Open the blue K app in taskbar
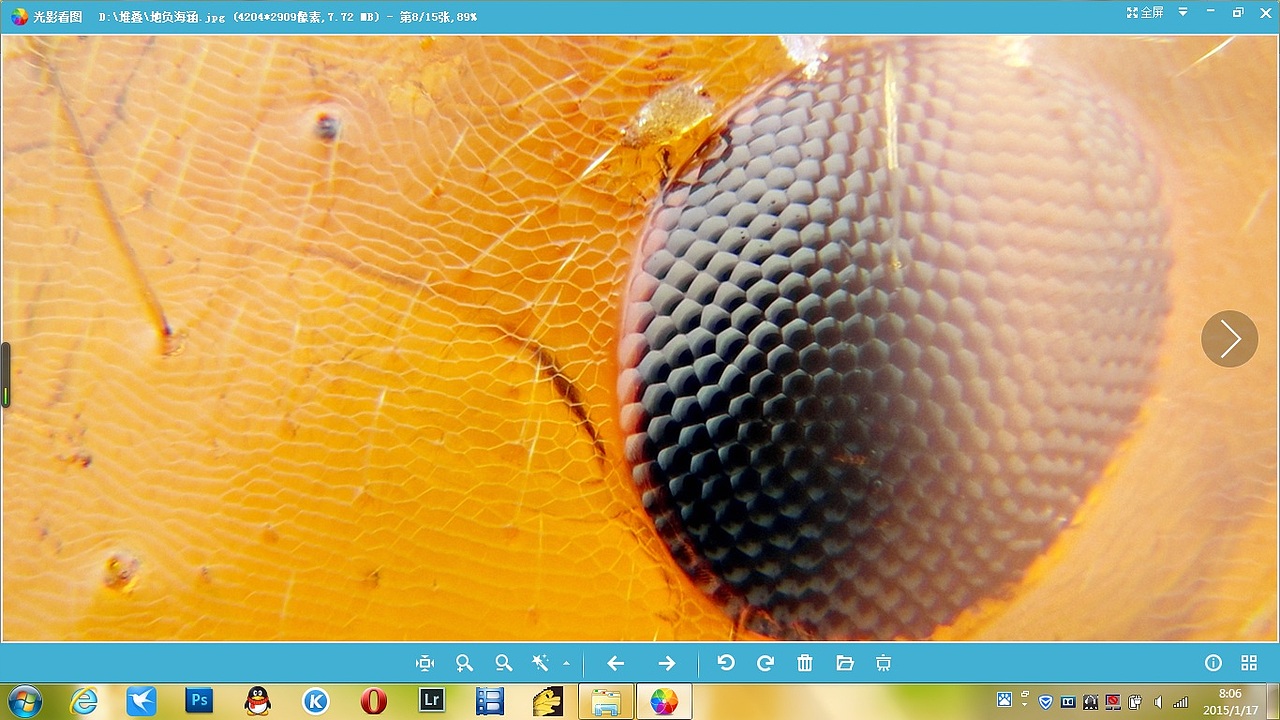 [x=315, y=701]
